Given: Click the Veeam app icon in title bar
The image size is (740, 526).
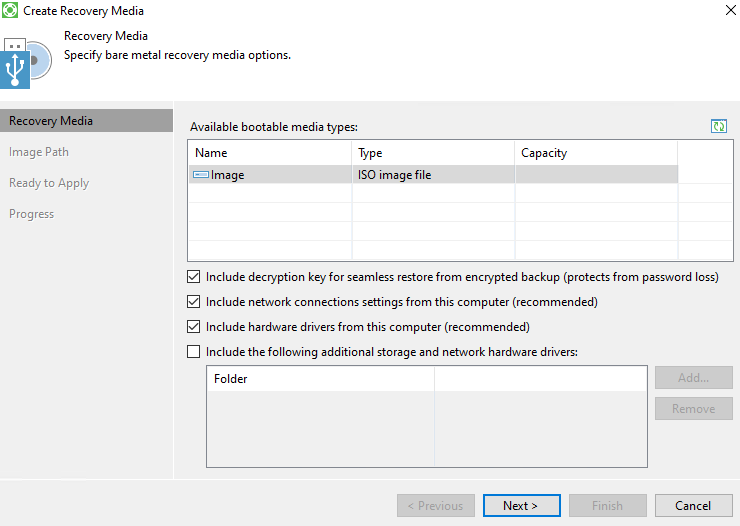Looking at the screenshot, I should tap(11, 11).
